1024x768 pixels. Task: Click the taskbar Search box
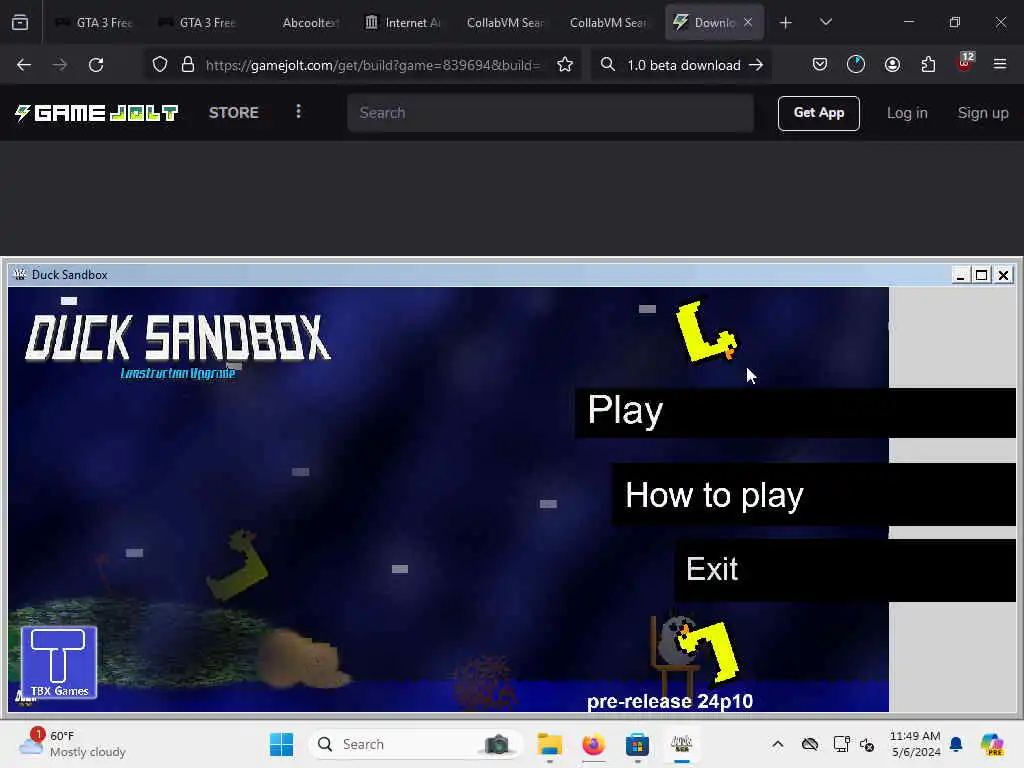tap(415, 744)
